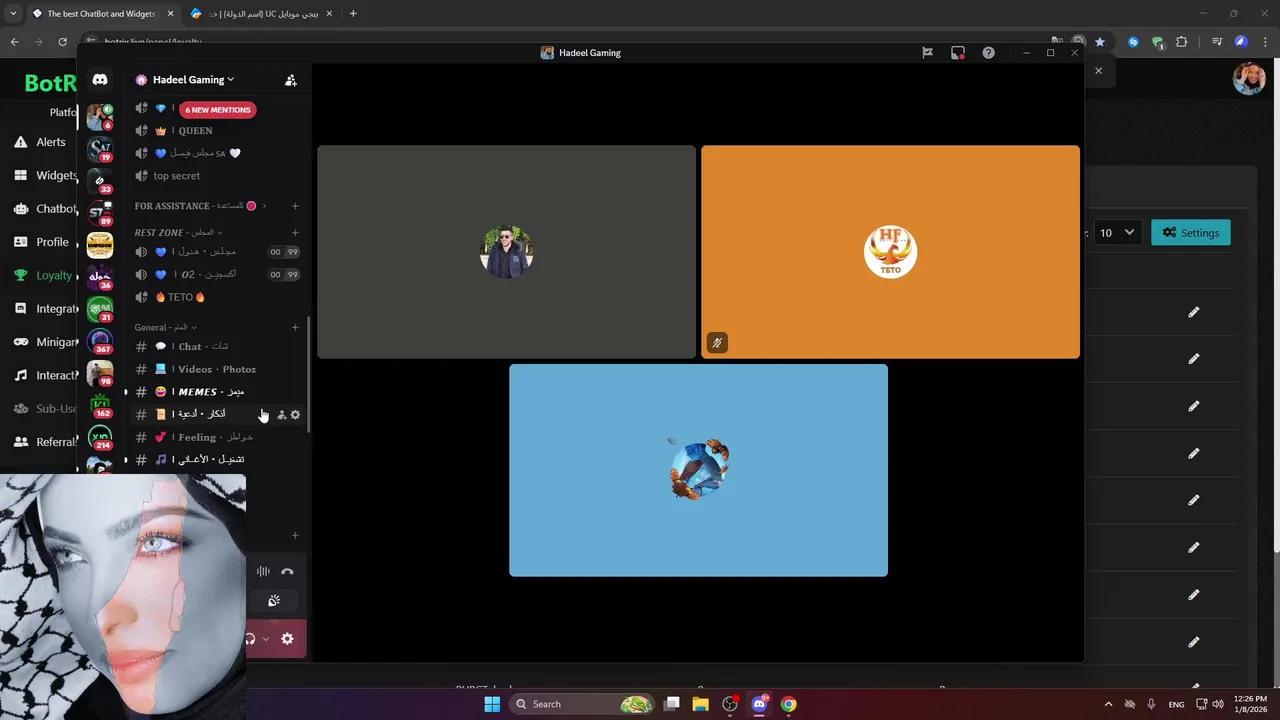Open Discord checkpoint flag icon in title bar

(x=927, y=53)
